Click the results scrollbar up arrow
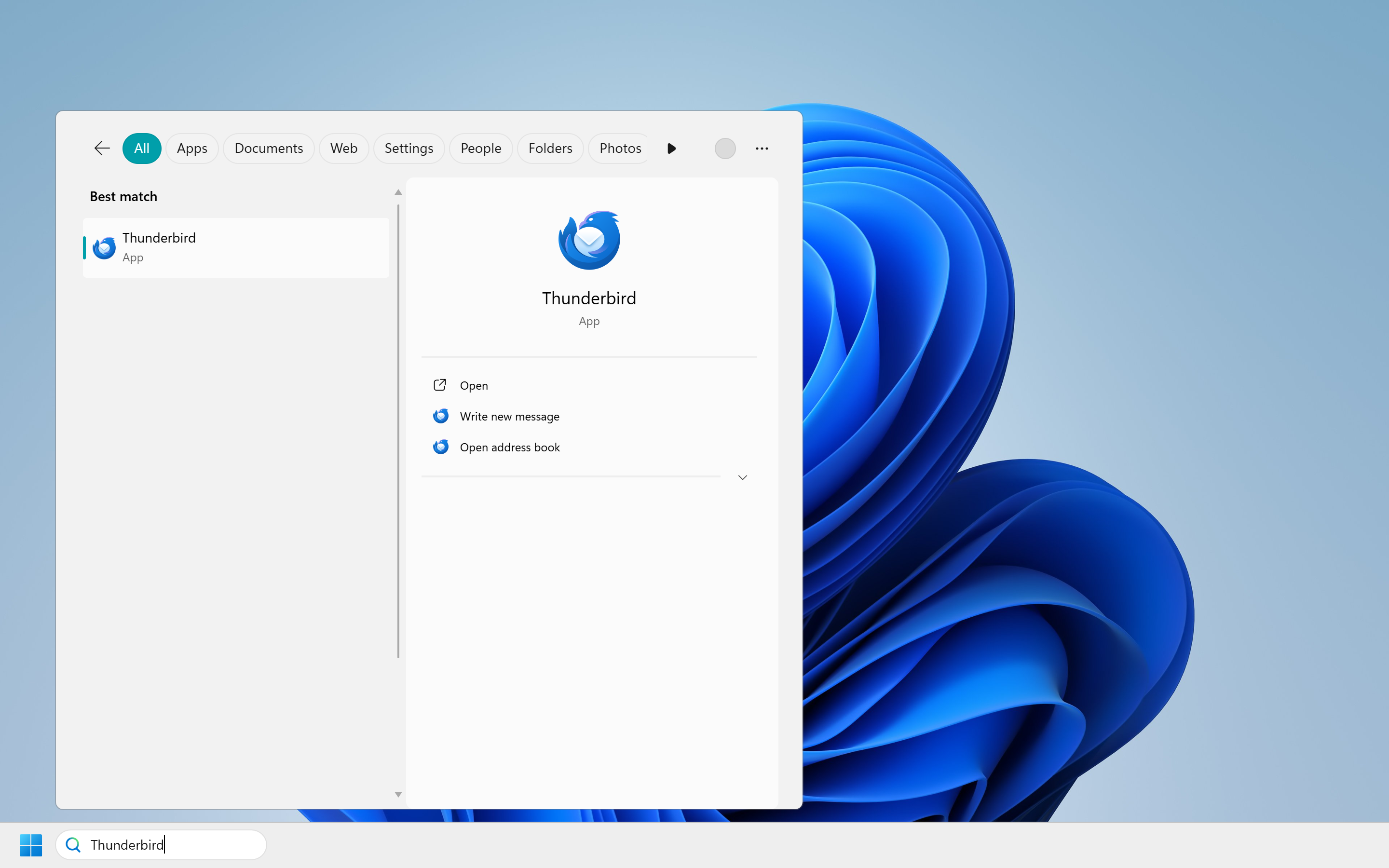The image size is (1389, 868). (x=398, y=192)
